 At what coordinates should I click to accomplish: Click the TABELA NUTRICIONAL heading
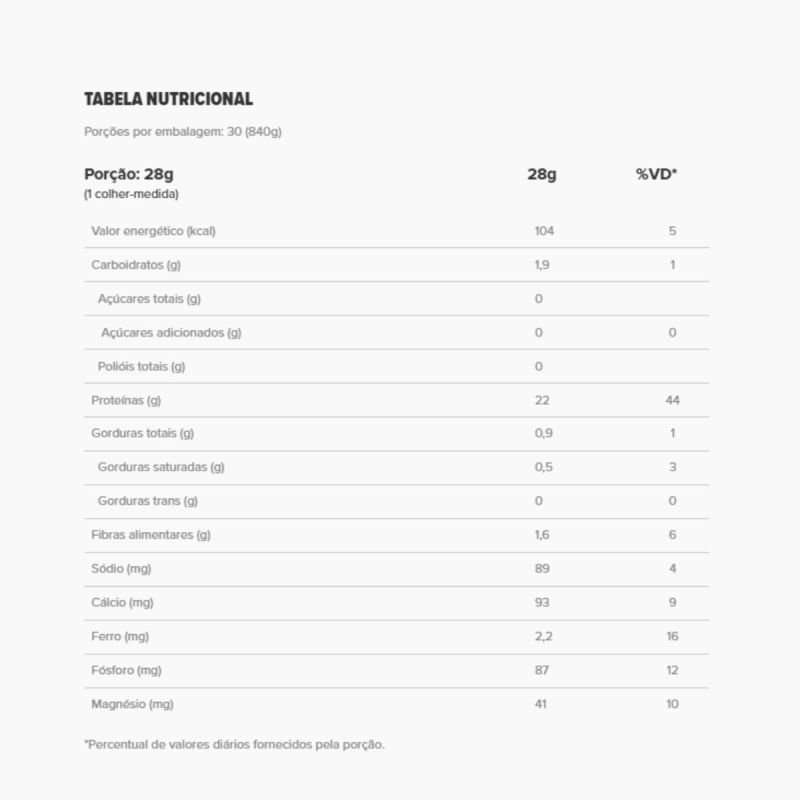click(168, 99)
